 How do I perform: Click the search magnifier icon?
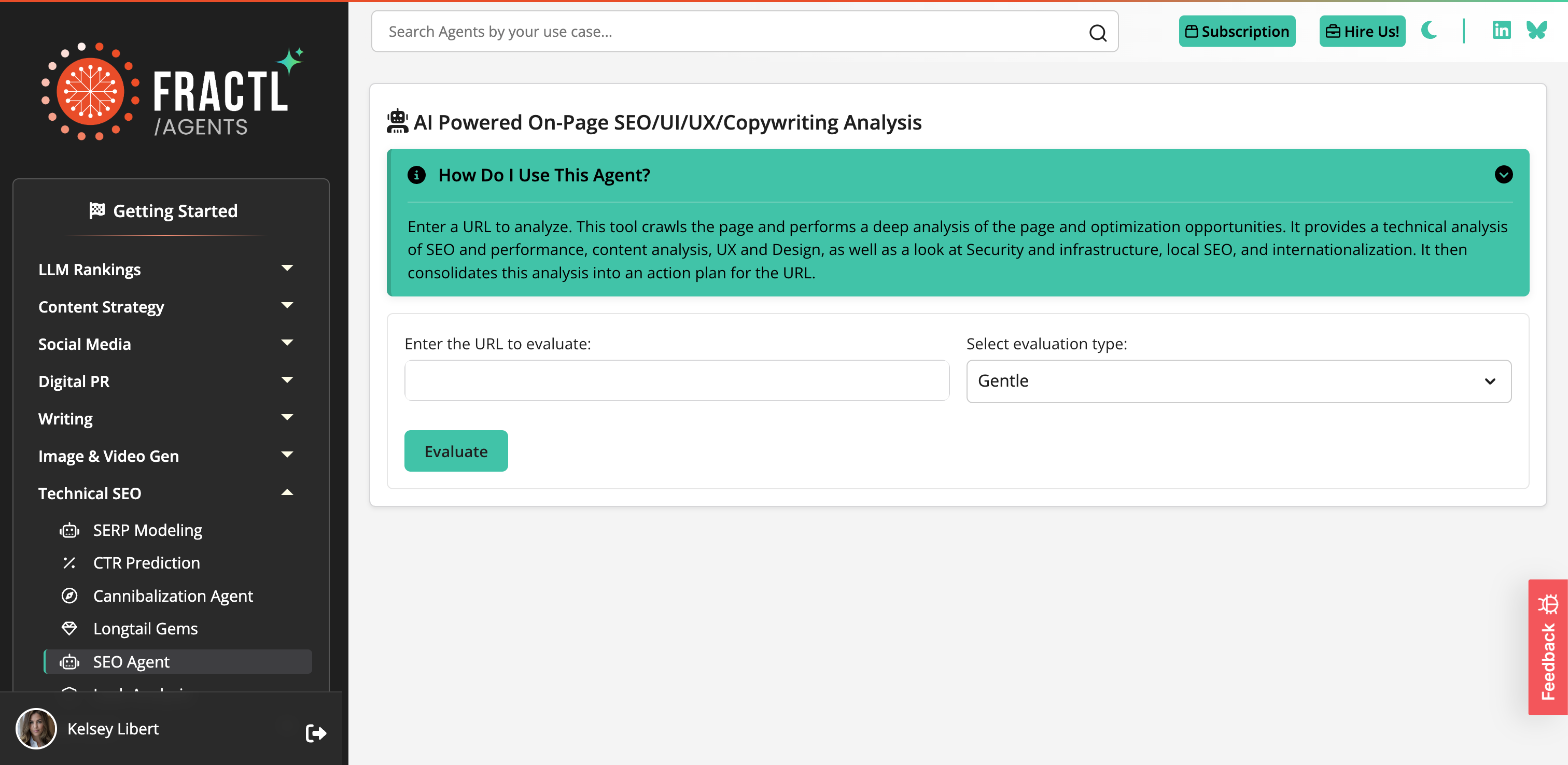[1098, 32]
